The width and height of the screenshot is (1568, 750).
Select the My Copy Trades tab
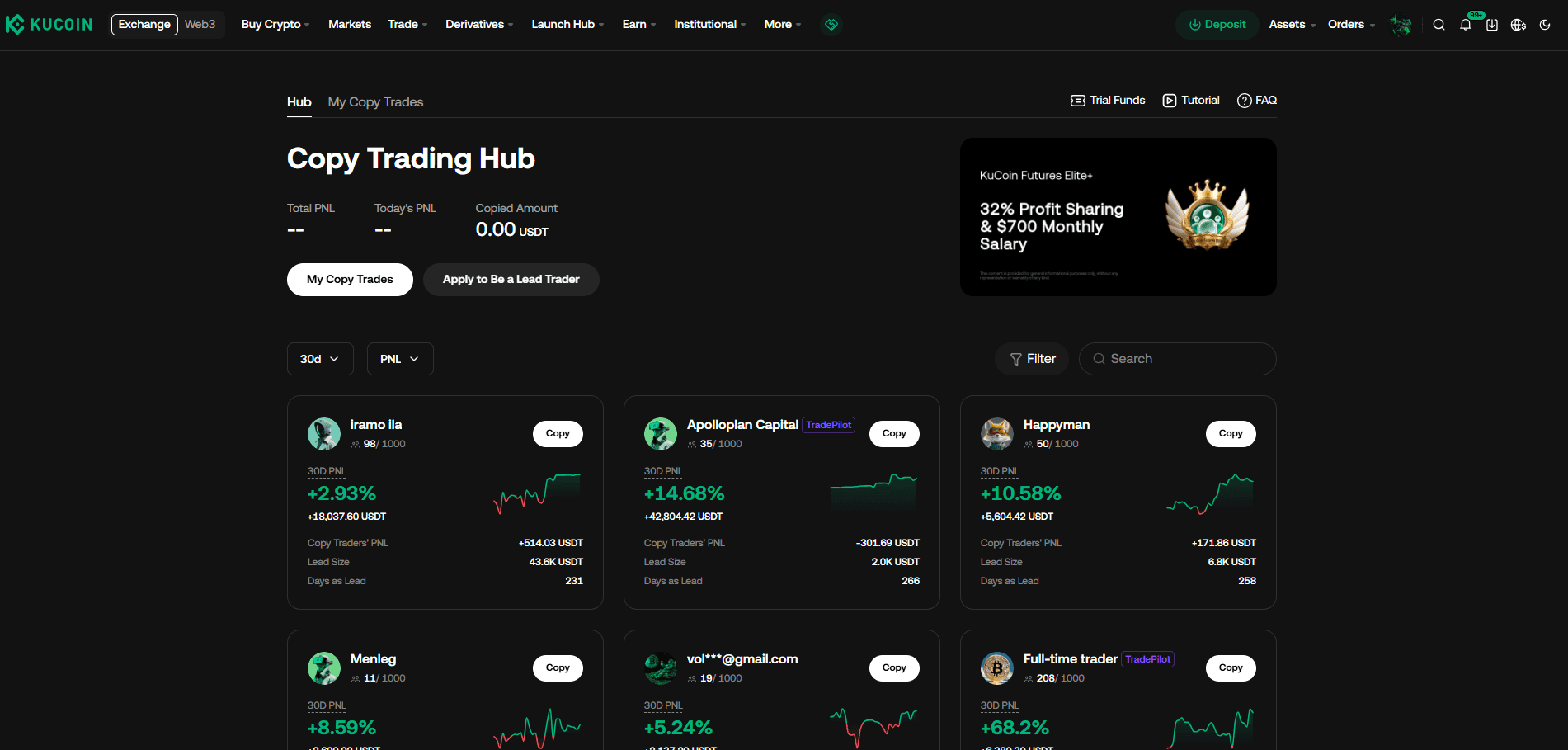pyautogui.click(x=375, y=102)
